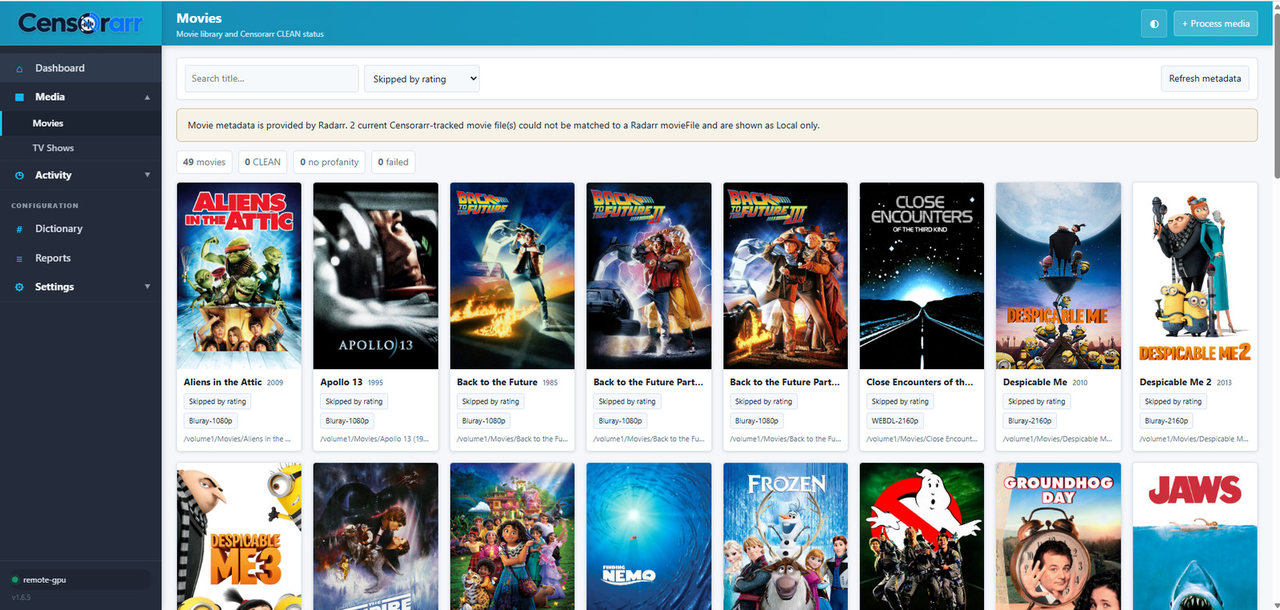Click the remote-gpu green status indicator

coord(15,580)
